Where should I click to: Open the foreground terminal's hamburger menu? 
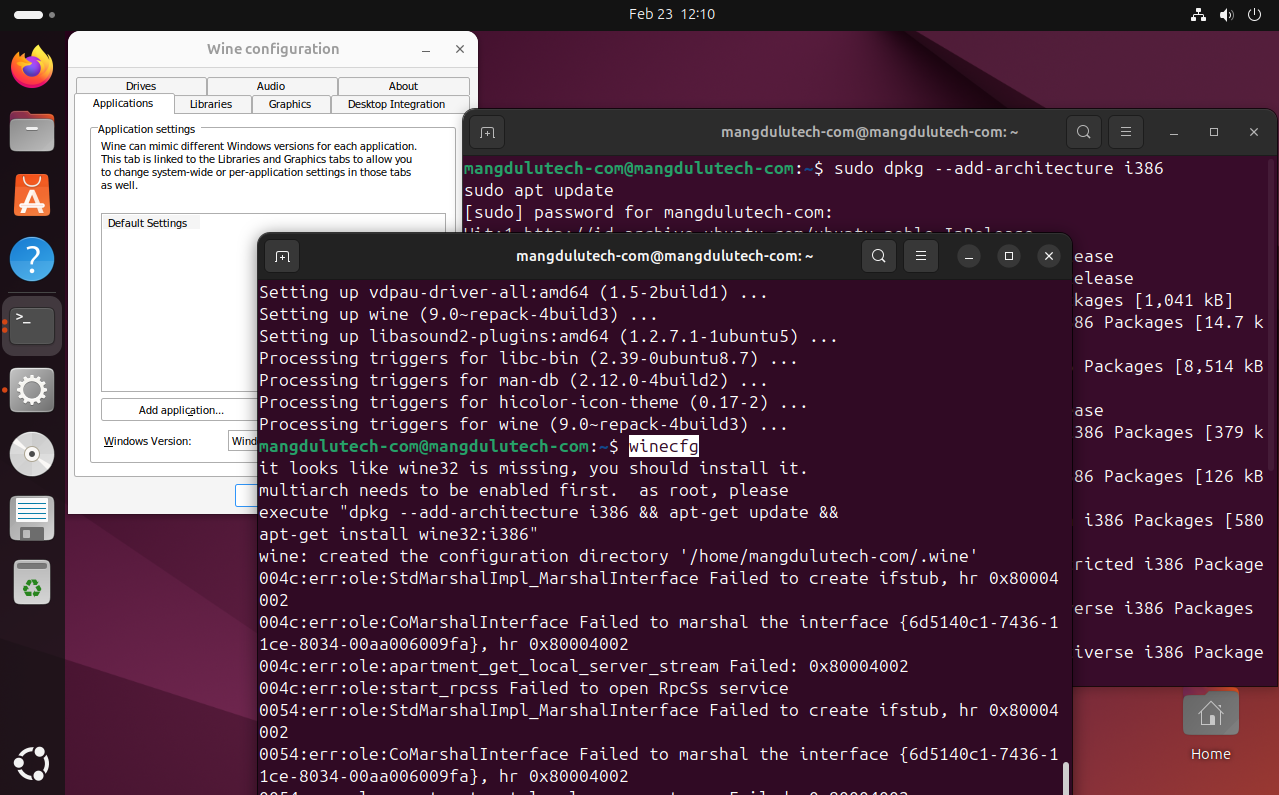pos(920,256)
